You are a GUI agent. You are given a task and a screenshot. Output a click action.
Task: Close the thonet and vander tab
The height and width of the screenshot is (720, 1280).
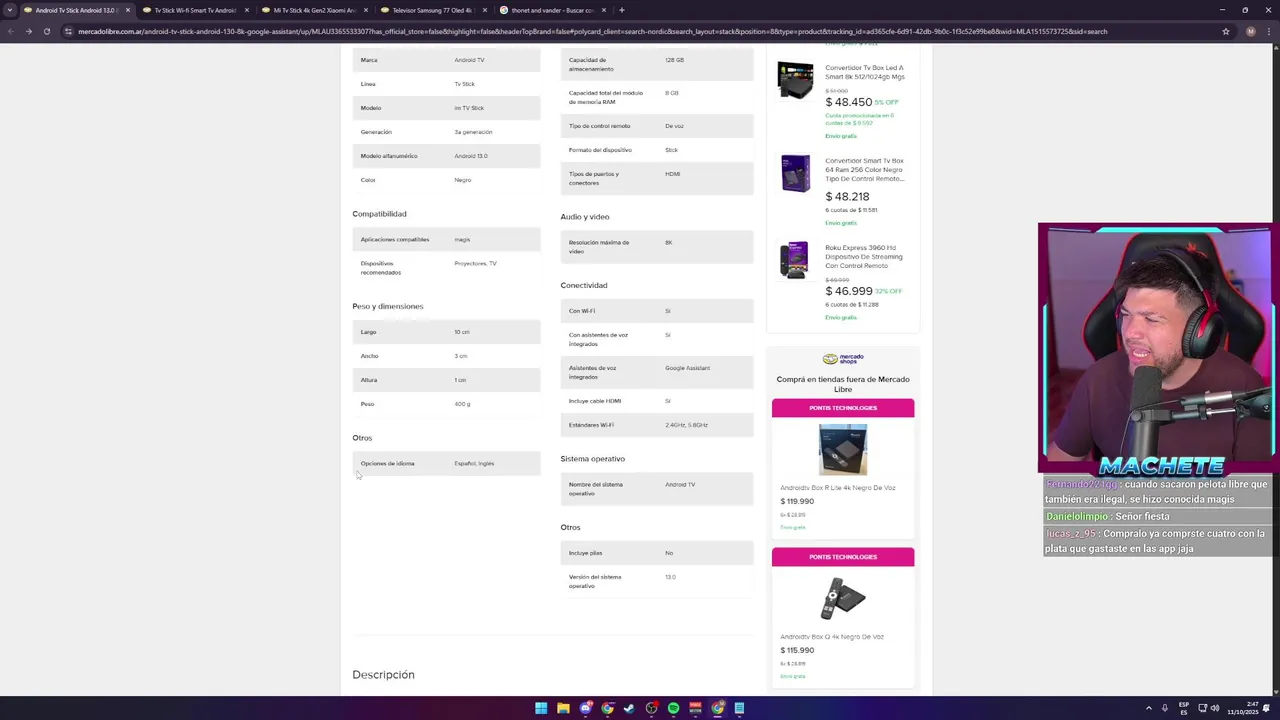[x=603, y=10]
